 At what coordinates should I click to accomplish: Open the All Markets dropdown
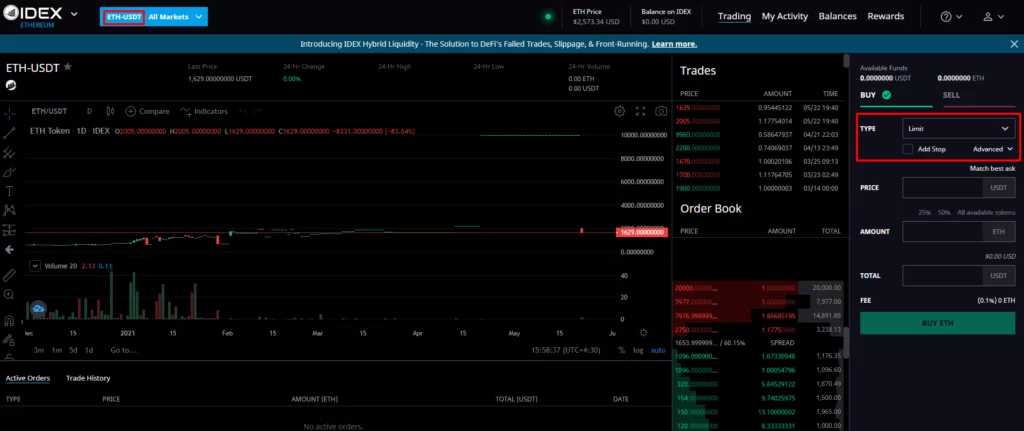pyautogui.click(x=176, y=17)
